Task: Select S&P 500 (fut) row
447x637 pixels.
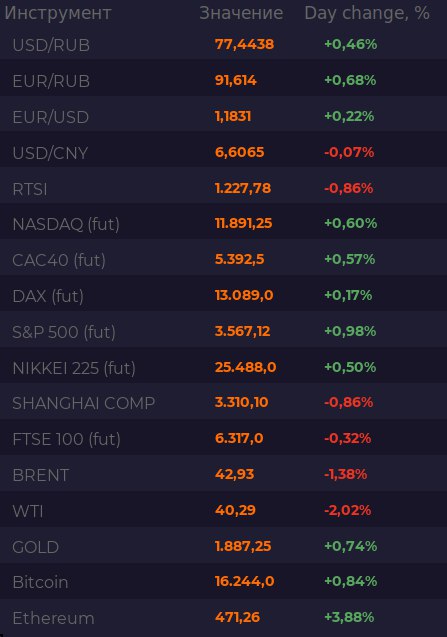Action: click(224, 332)
